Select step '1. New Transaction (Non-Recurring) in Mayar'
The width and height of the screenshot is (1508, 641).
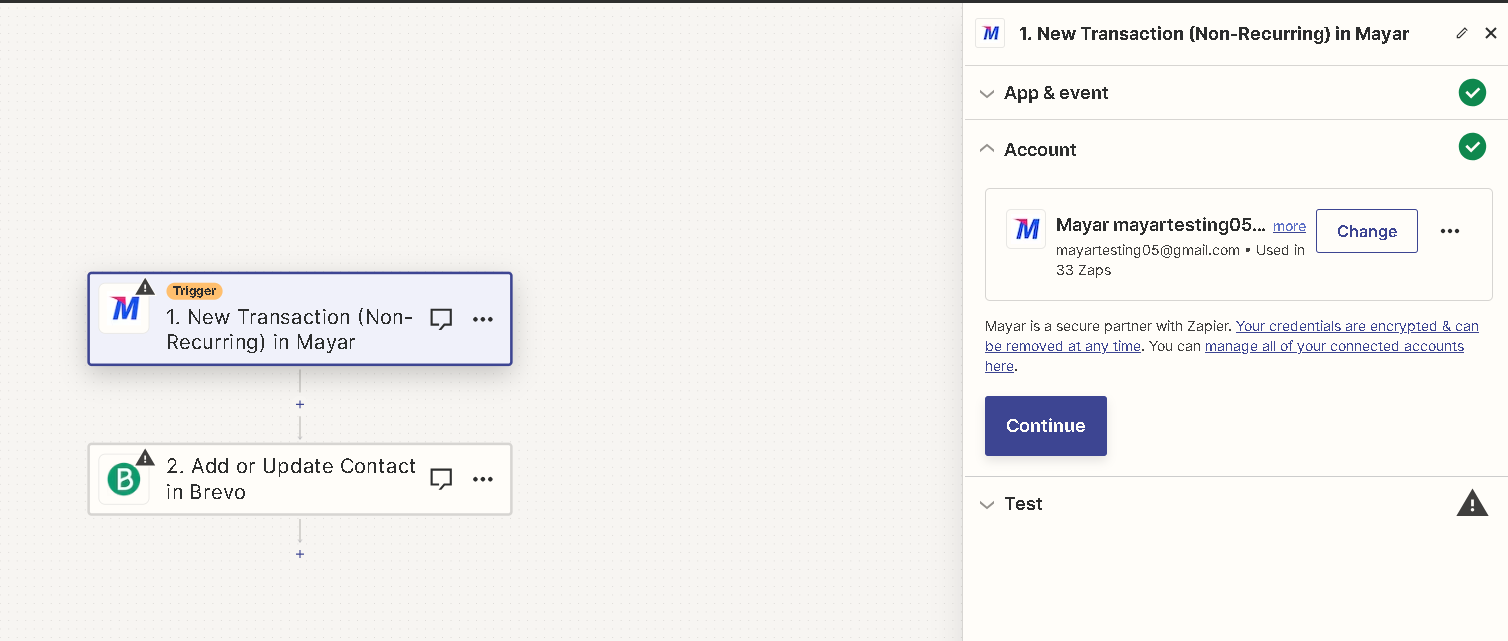[300, 319]
